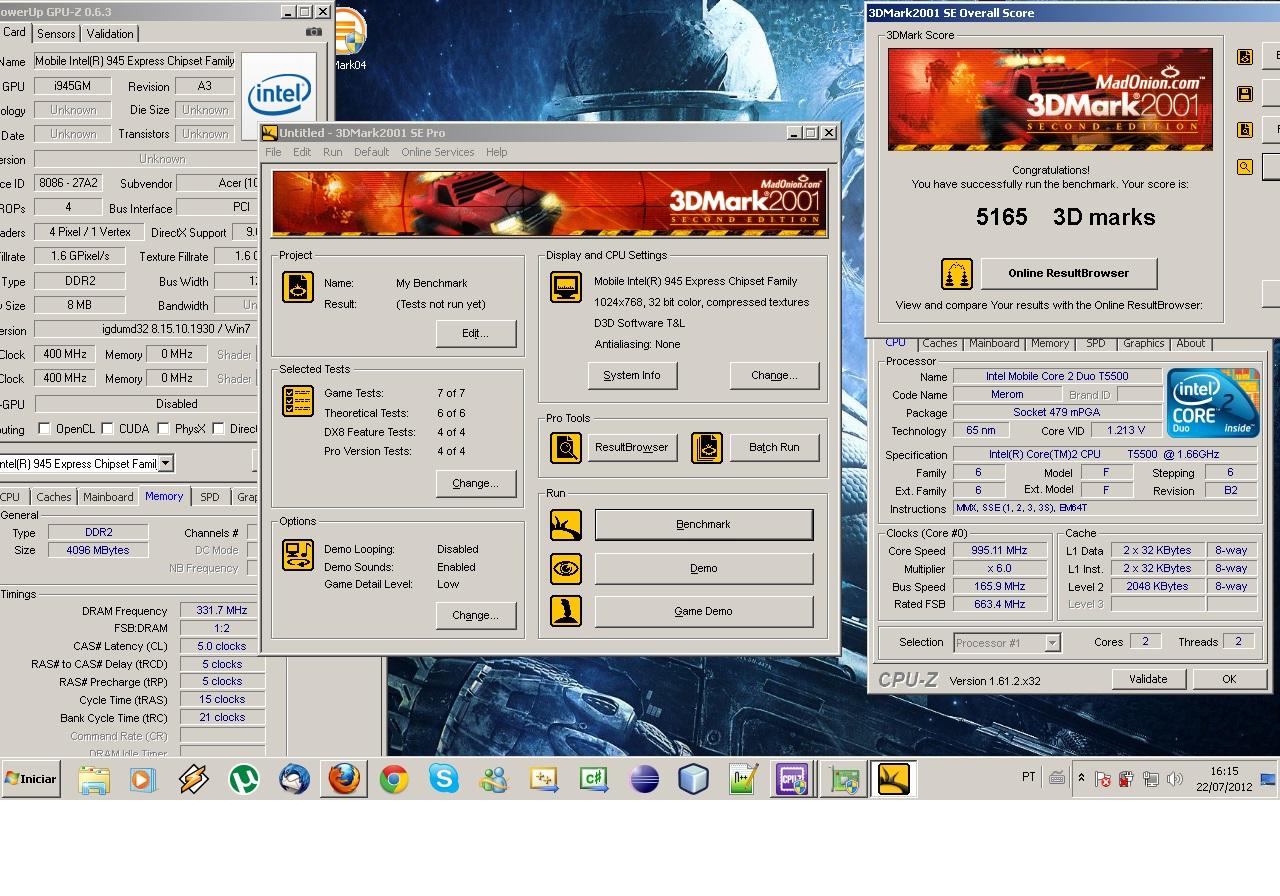Click the Online ResultBrowser button
The height and width of the screenshot is (896, 1280).
1069,273
